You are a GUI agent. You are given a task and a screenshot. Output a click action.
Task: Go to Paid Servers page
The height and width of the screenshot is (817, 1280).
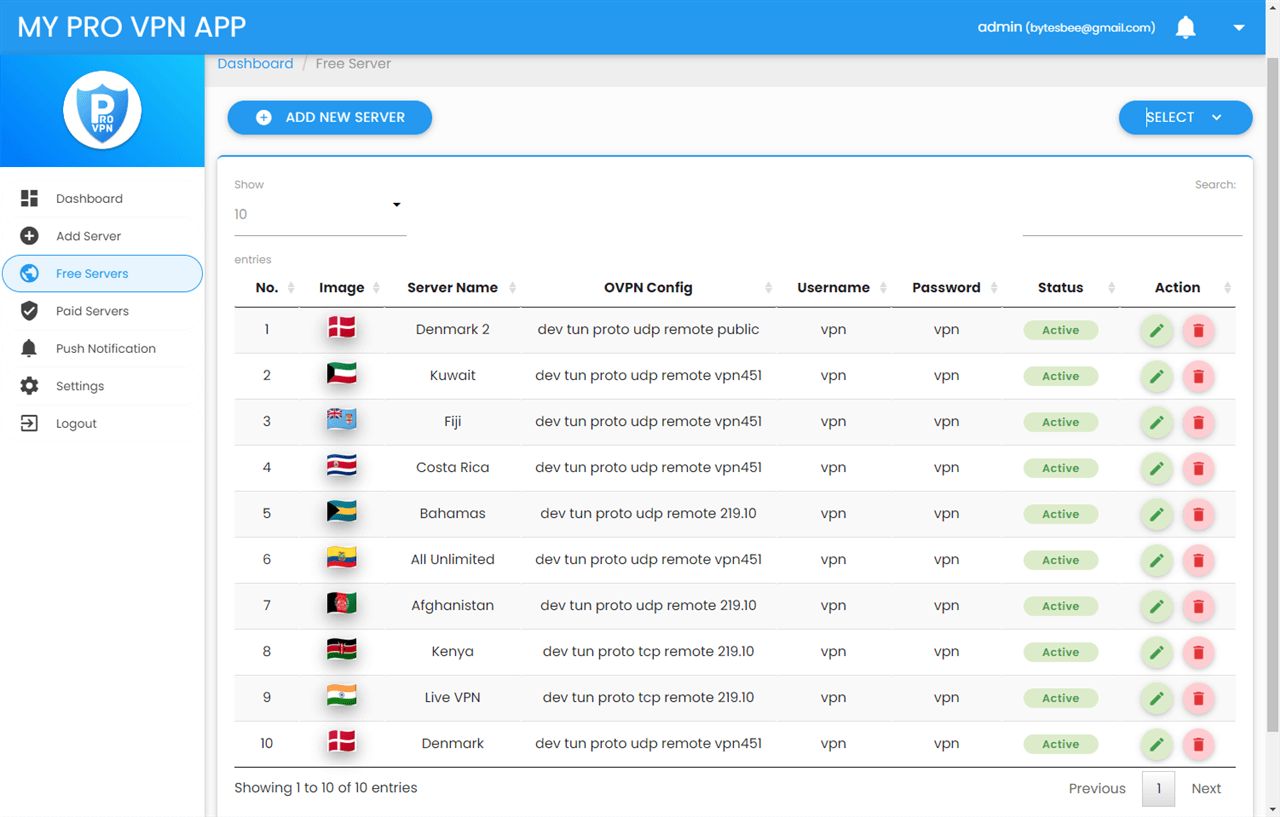[x=102, y=311]
